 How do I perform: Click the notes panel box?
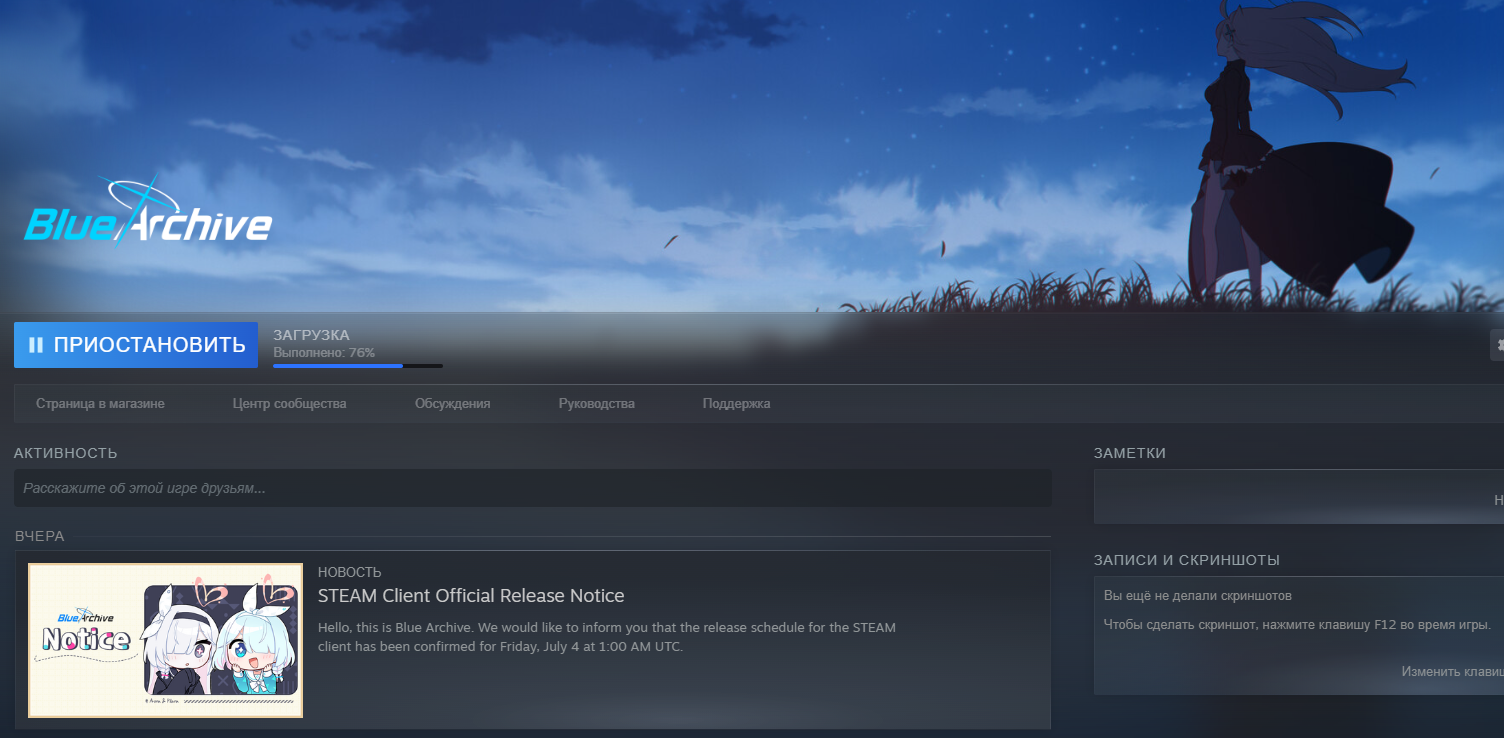pyautogui.click(x=1299, y=496)
